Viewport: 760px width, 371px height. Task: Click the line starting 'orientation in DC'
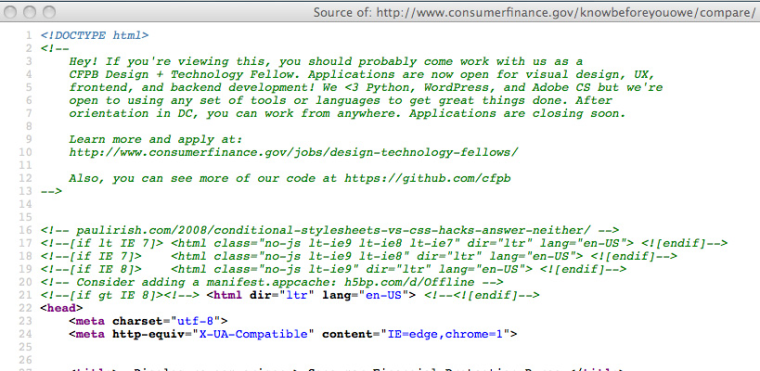pos(348,114)
